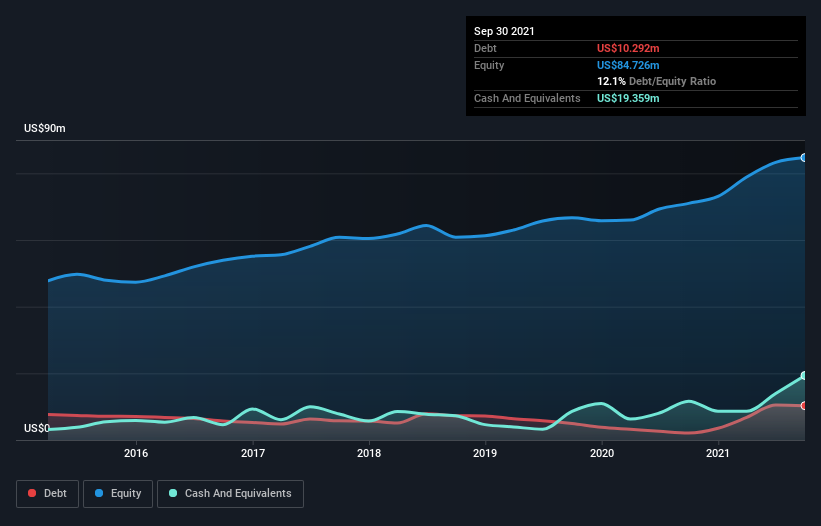Click the 2019 x-axis label

coord(485,453)
